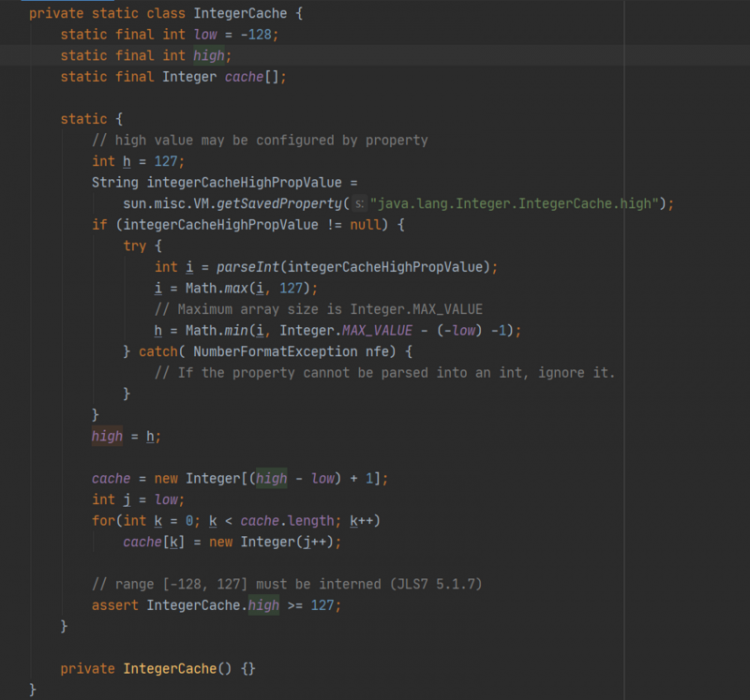Click the assert keyword

115,605
